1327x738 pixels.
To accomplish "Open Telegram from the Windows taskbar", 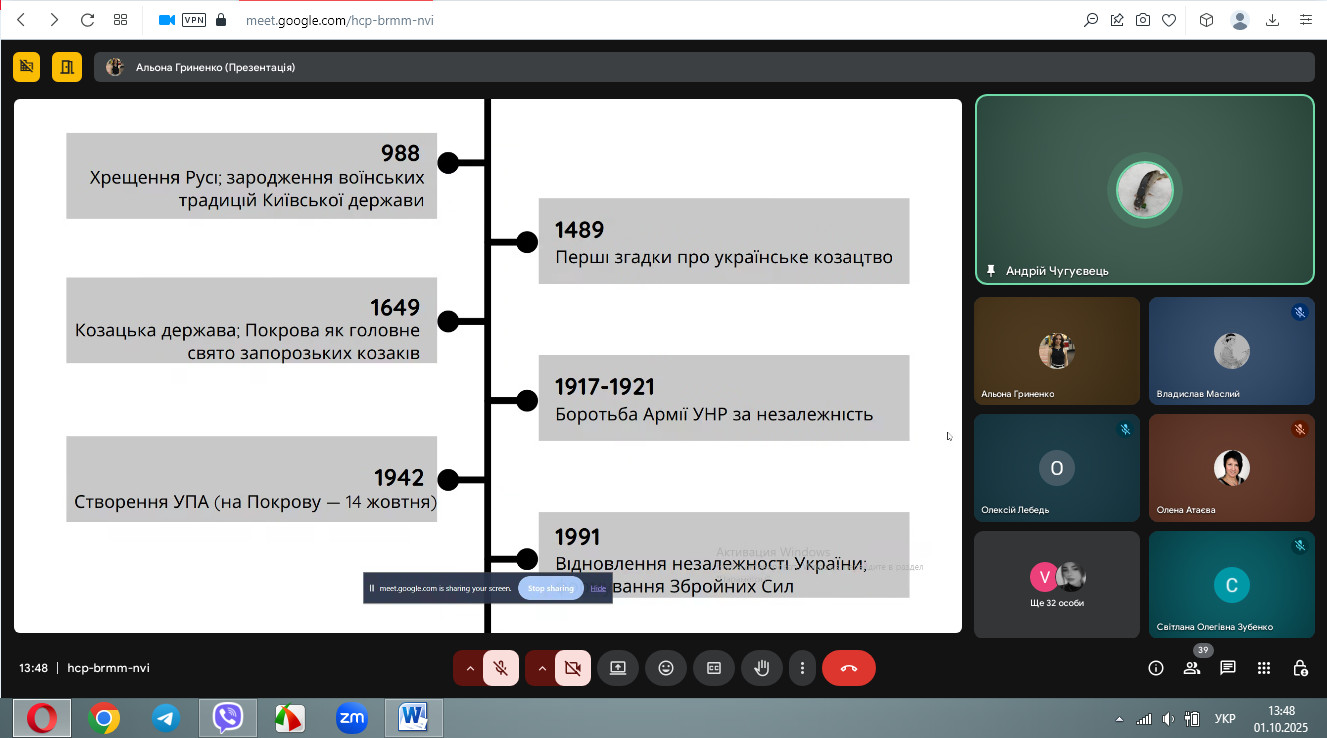I will [166, 718].
